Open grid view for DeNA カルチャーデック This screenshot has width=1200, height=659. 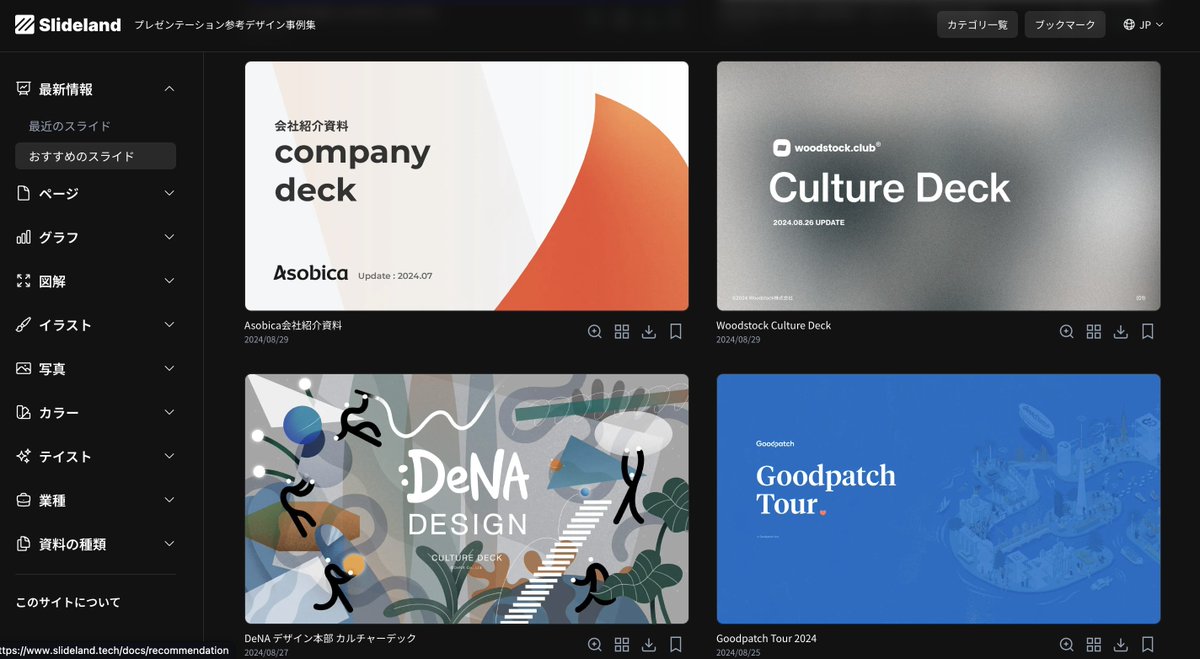coord(622,645)
